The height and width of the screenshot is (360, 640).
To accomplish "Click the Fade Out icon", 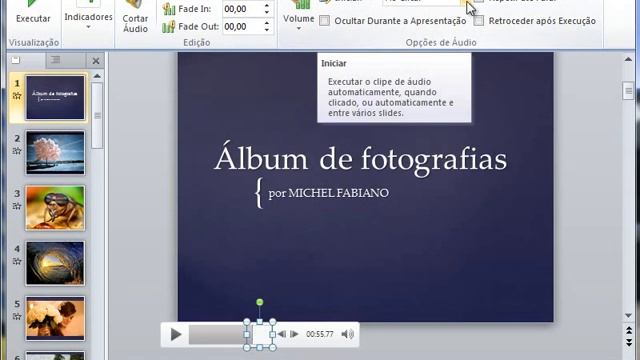I will (x=169, y=27).
